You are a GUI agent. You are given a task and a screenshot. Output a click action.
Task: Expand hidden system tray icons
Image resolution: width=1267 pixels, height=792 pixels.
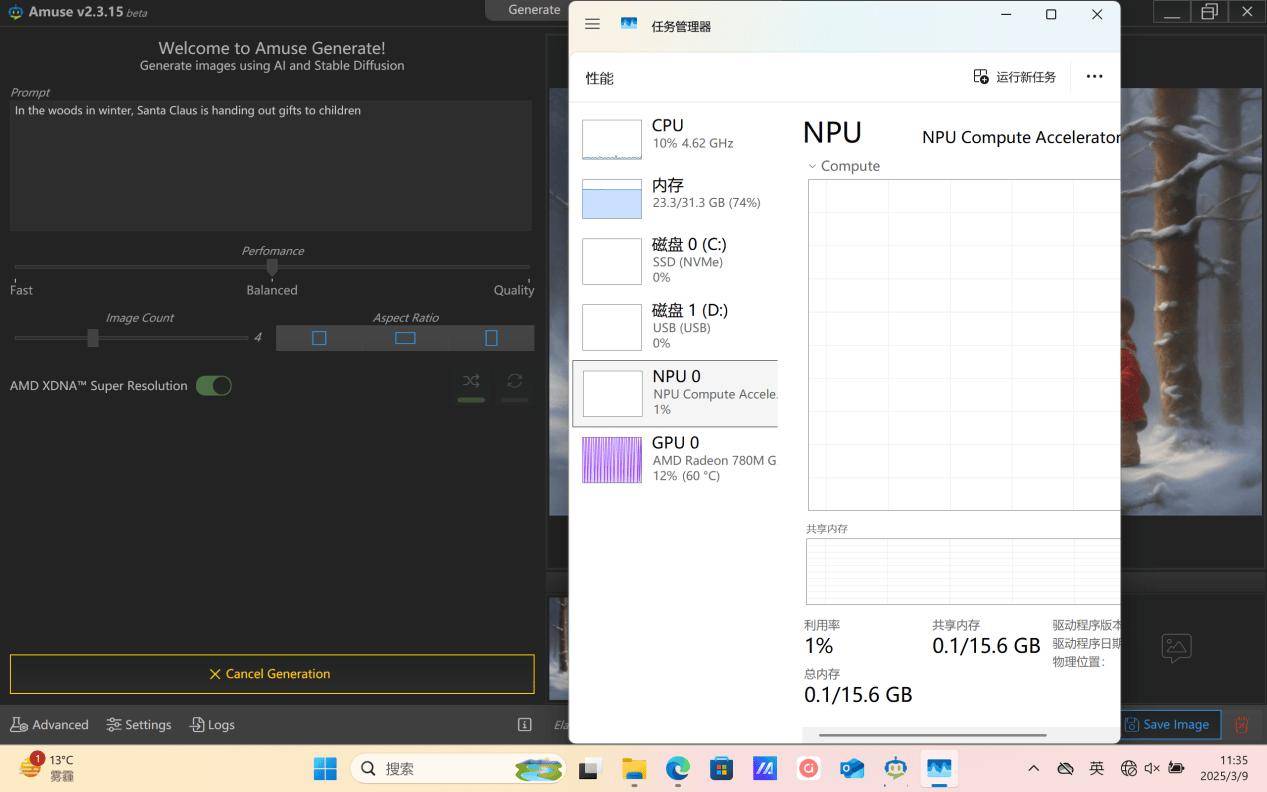[x=1033, y=768]
